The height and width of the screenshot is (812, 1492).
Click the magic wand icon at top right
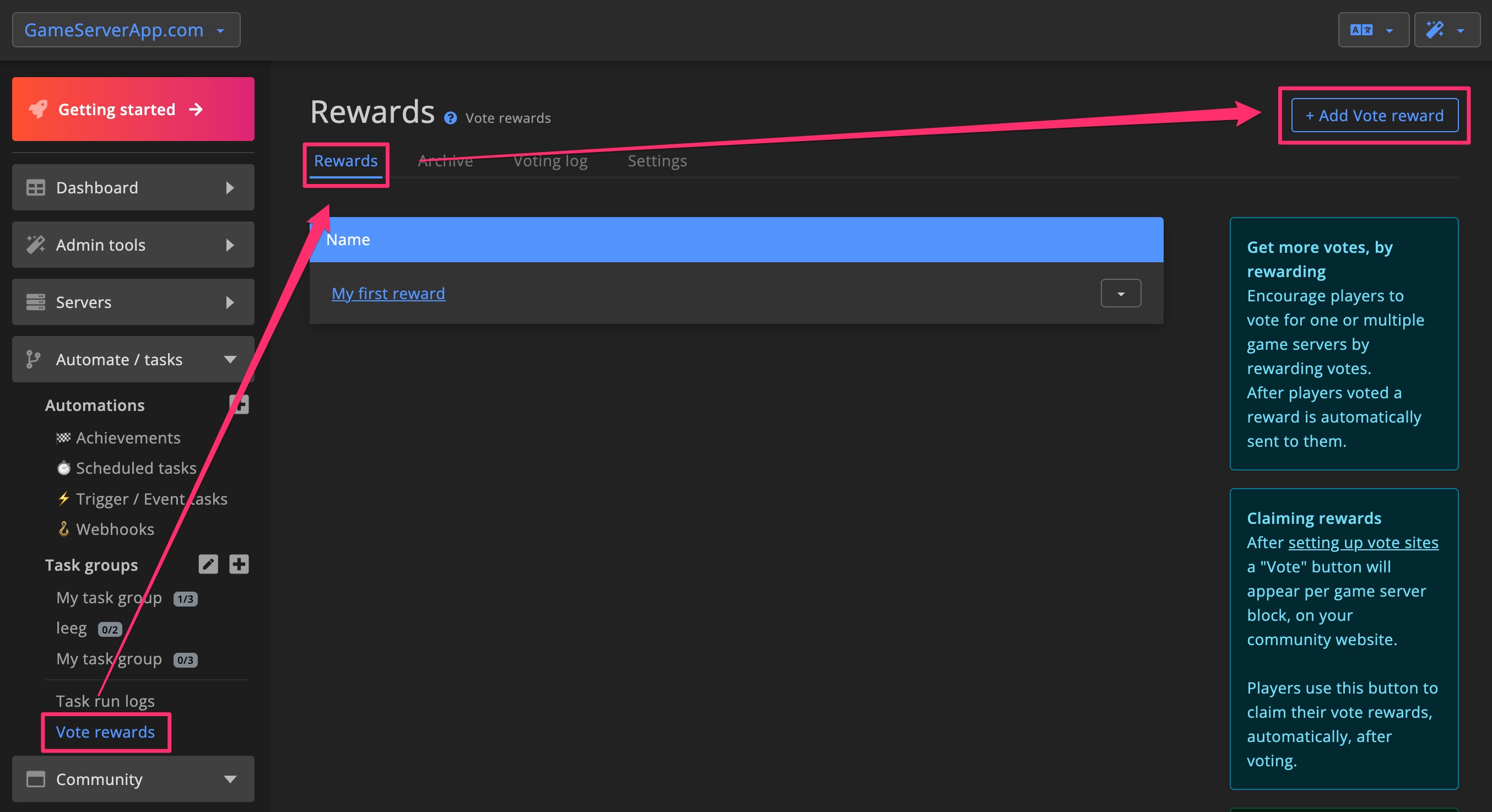point(1436,30)
